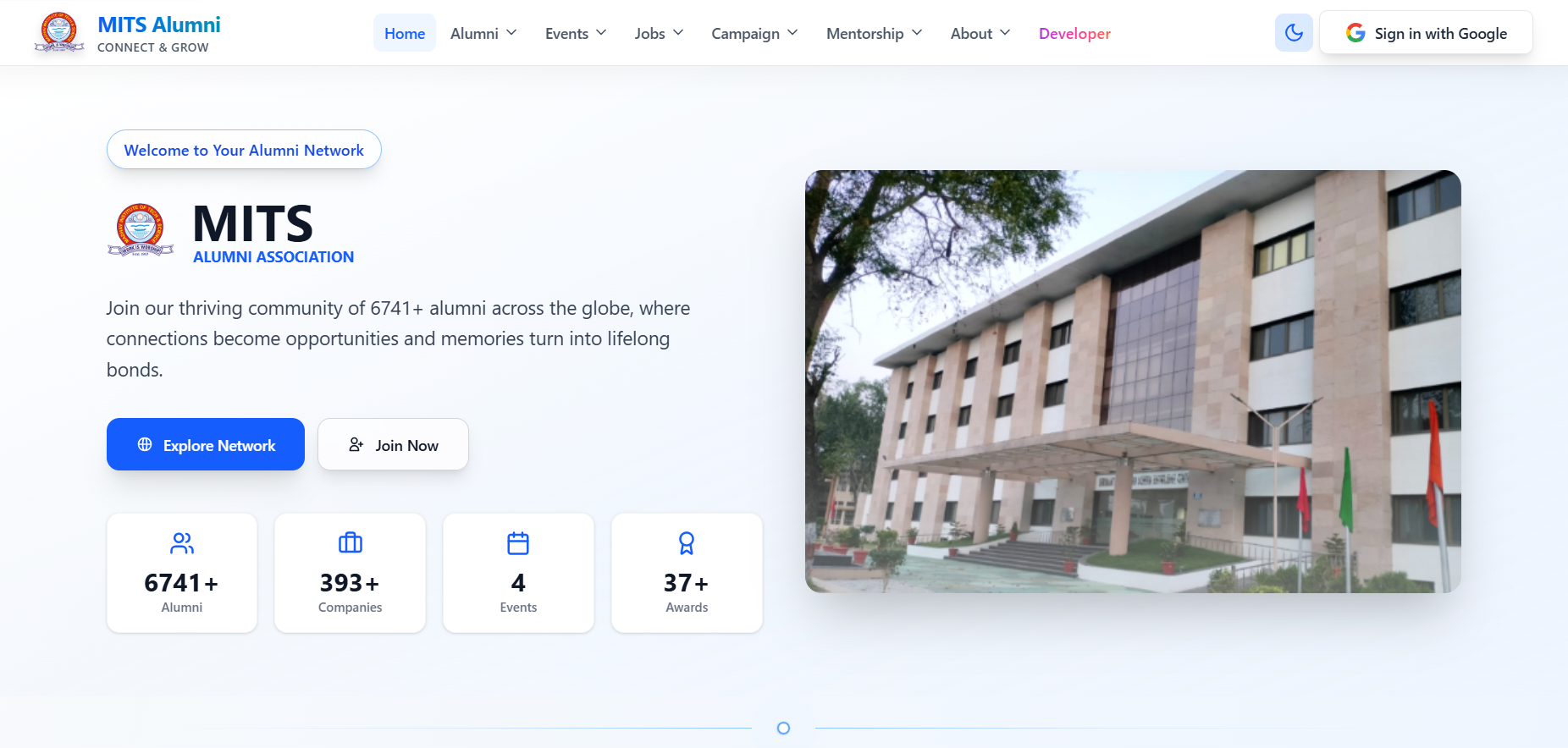This screenshot has height=748, width=1568.
Task: Open the Campaign dropdown menu
Action: pyautogui.click(x=754, y=33)
